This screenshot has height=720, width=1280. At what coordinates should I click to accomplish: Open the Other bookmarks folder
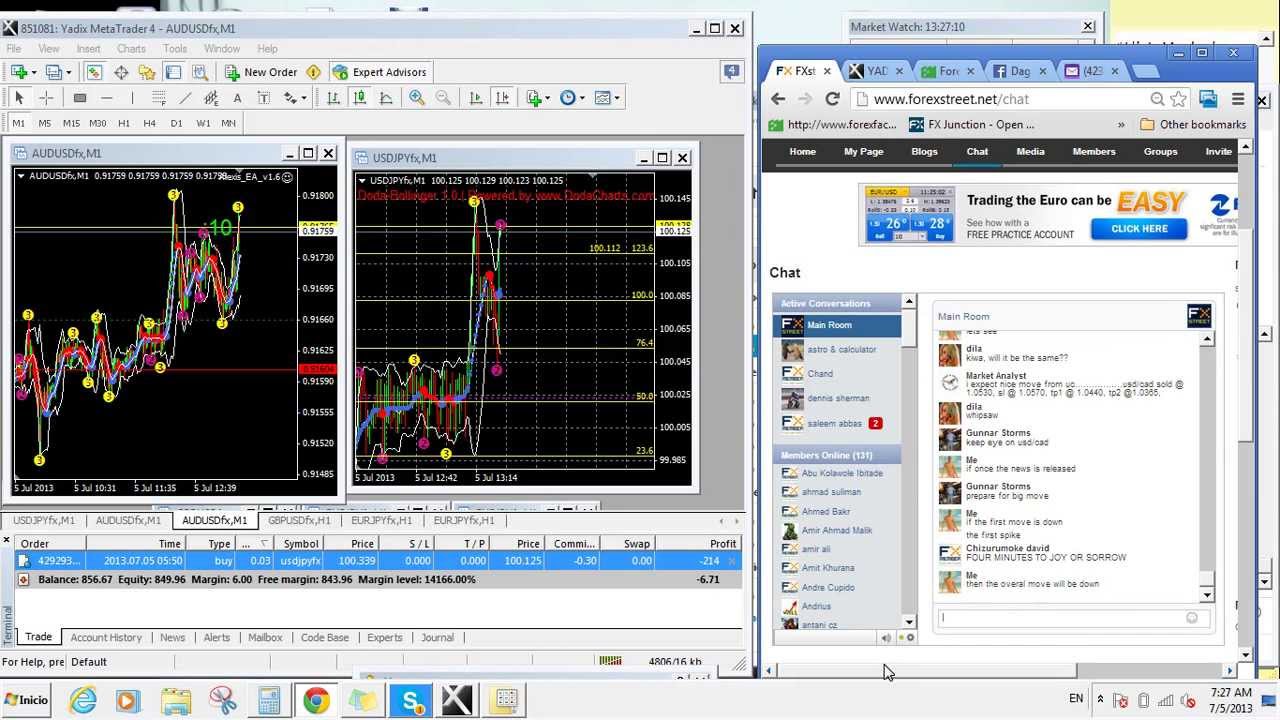1193,125
